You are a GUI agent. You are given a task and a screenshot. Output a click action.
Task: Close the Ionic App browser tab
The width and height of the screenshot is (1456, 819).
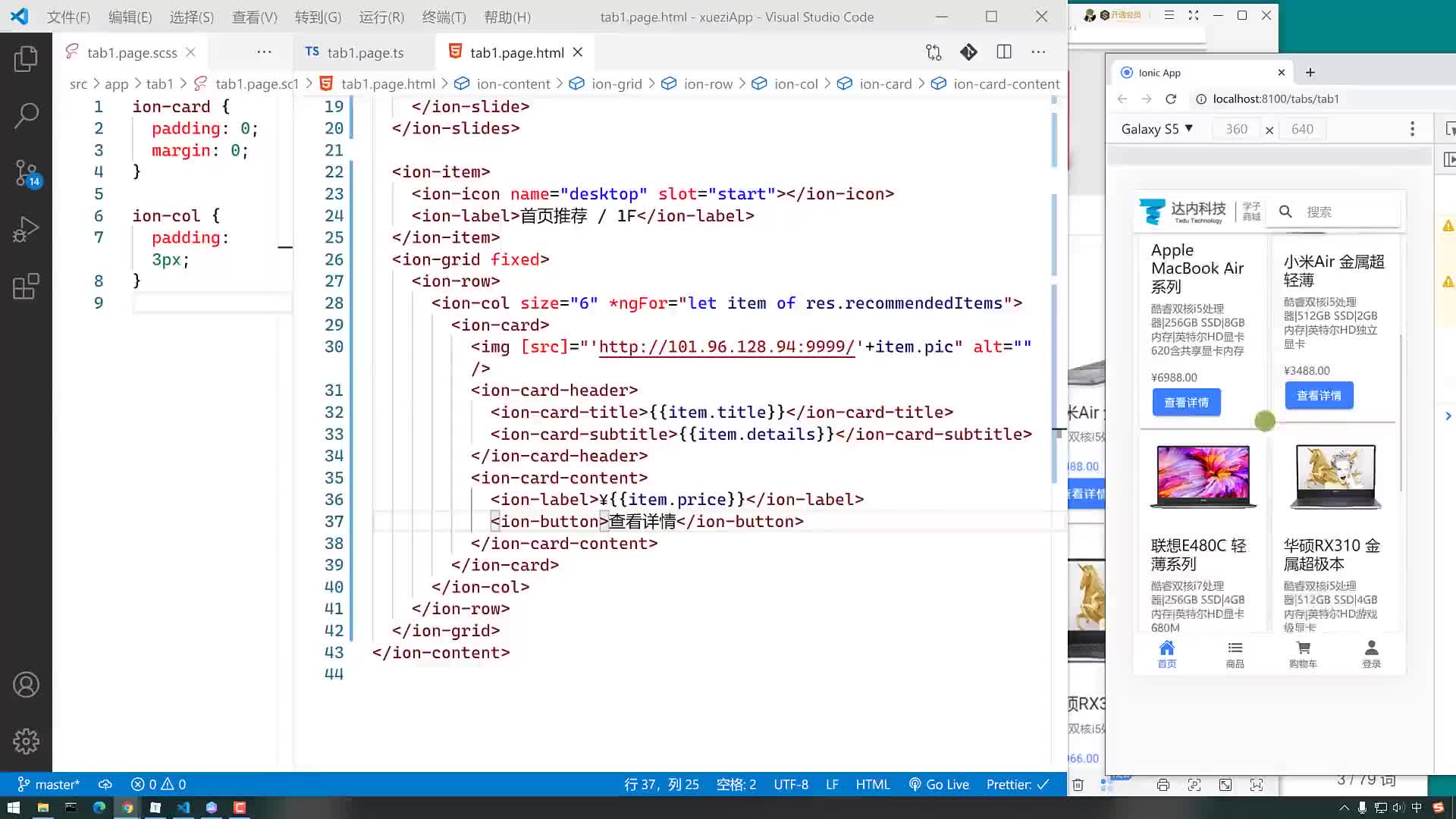(x=1282, y=73)
